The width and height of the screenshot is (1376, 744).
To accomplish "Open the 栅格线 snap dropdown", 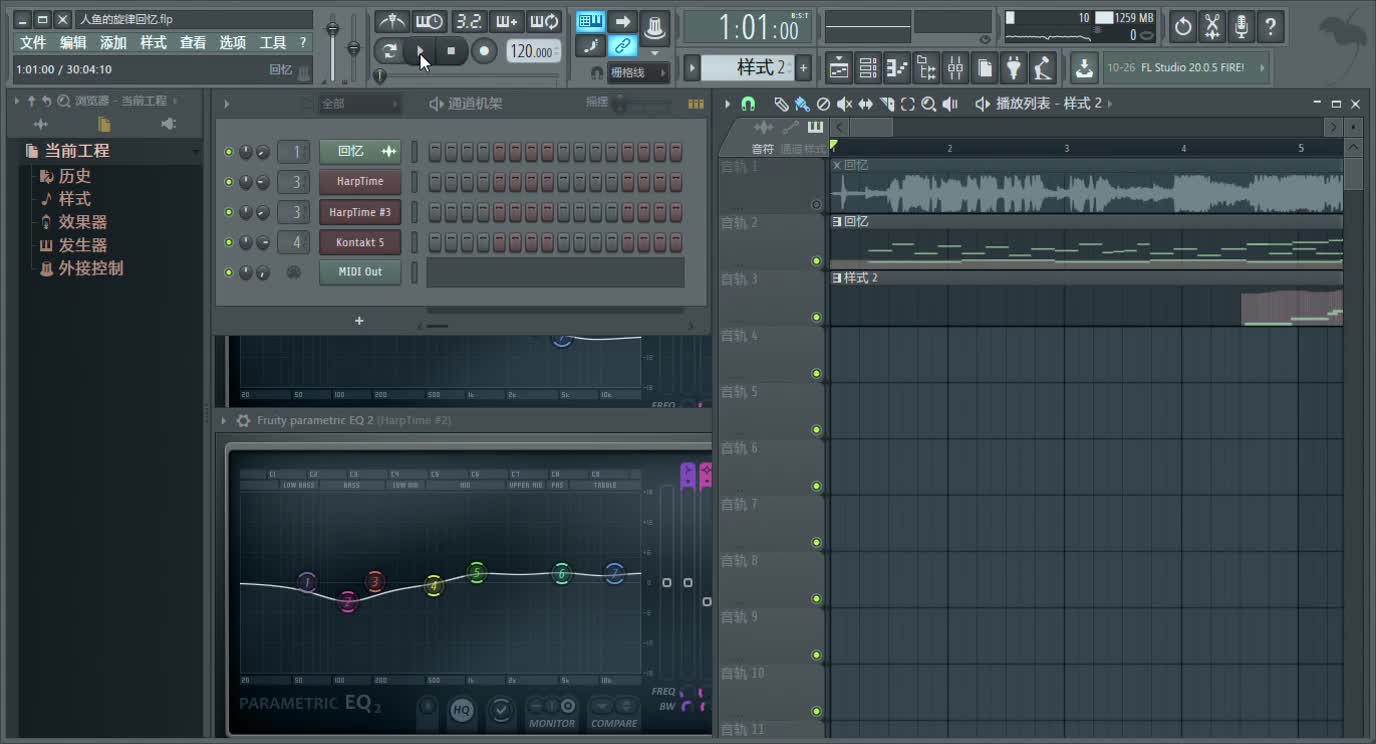I will click(639, 73).
